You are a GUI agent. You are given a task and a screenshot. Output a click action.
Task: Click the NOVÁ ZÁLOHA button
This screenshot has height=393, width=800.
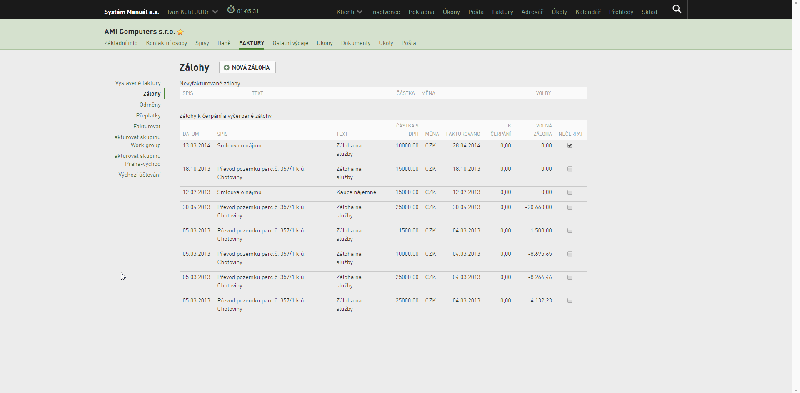(x=247, y=67)
